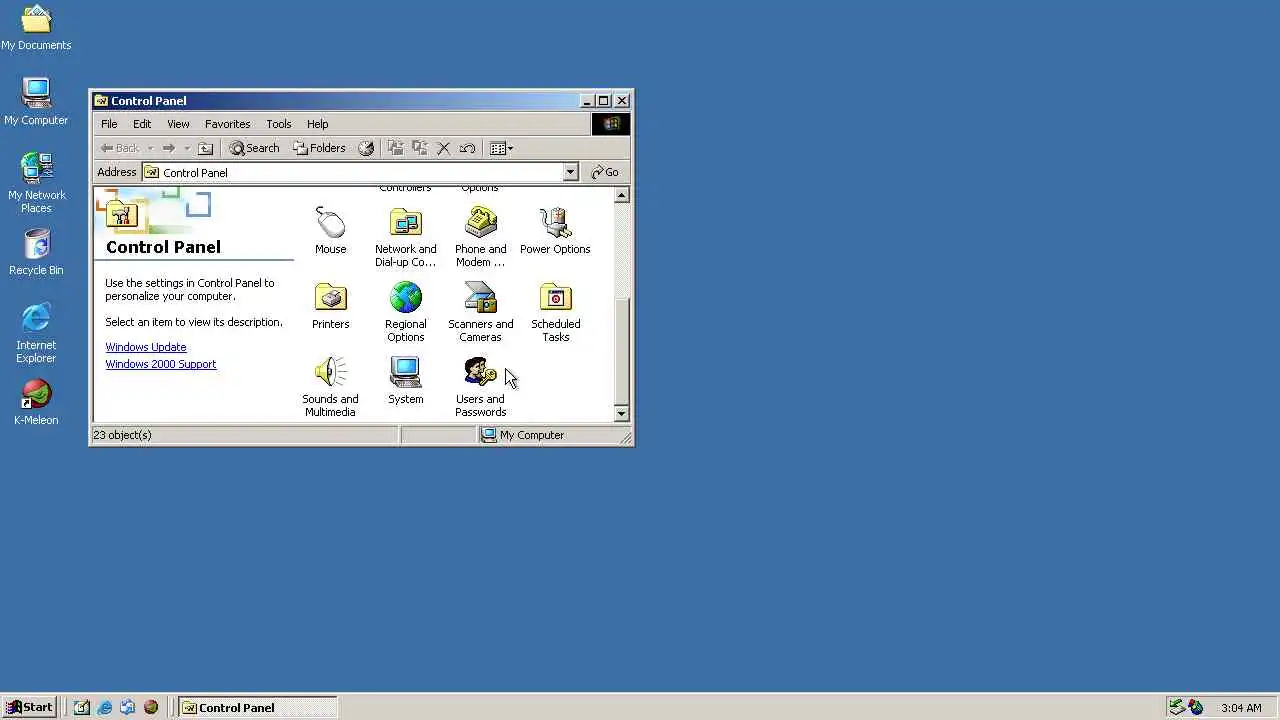Click the scrollbar up arrow
This screenshot has width=1280, height=720.
click(x=622, y=195)
